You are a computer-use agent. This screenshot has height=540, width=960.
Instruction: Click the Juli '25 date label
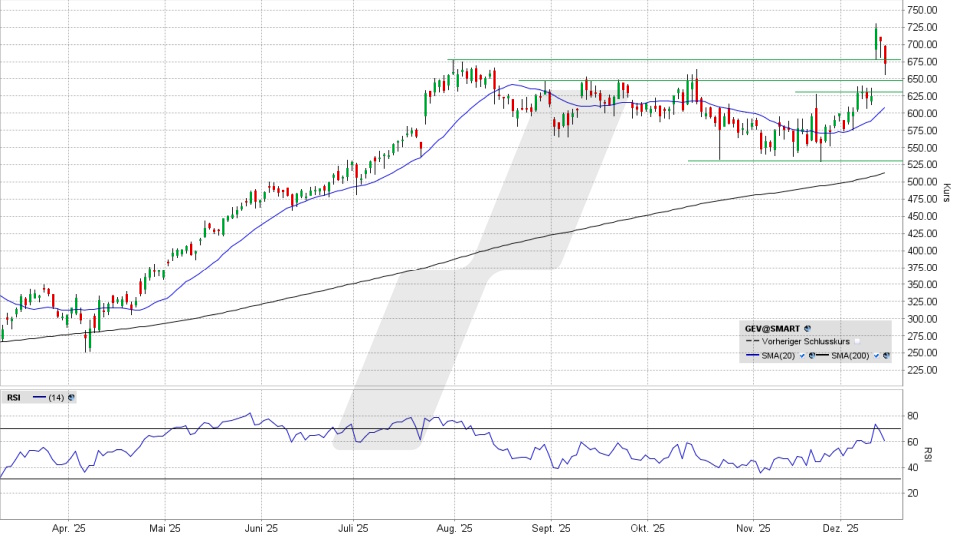pos(353,528)
